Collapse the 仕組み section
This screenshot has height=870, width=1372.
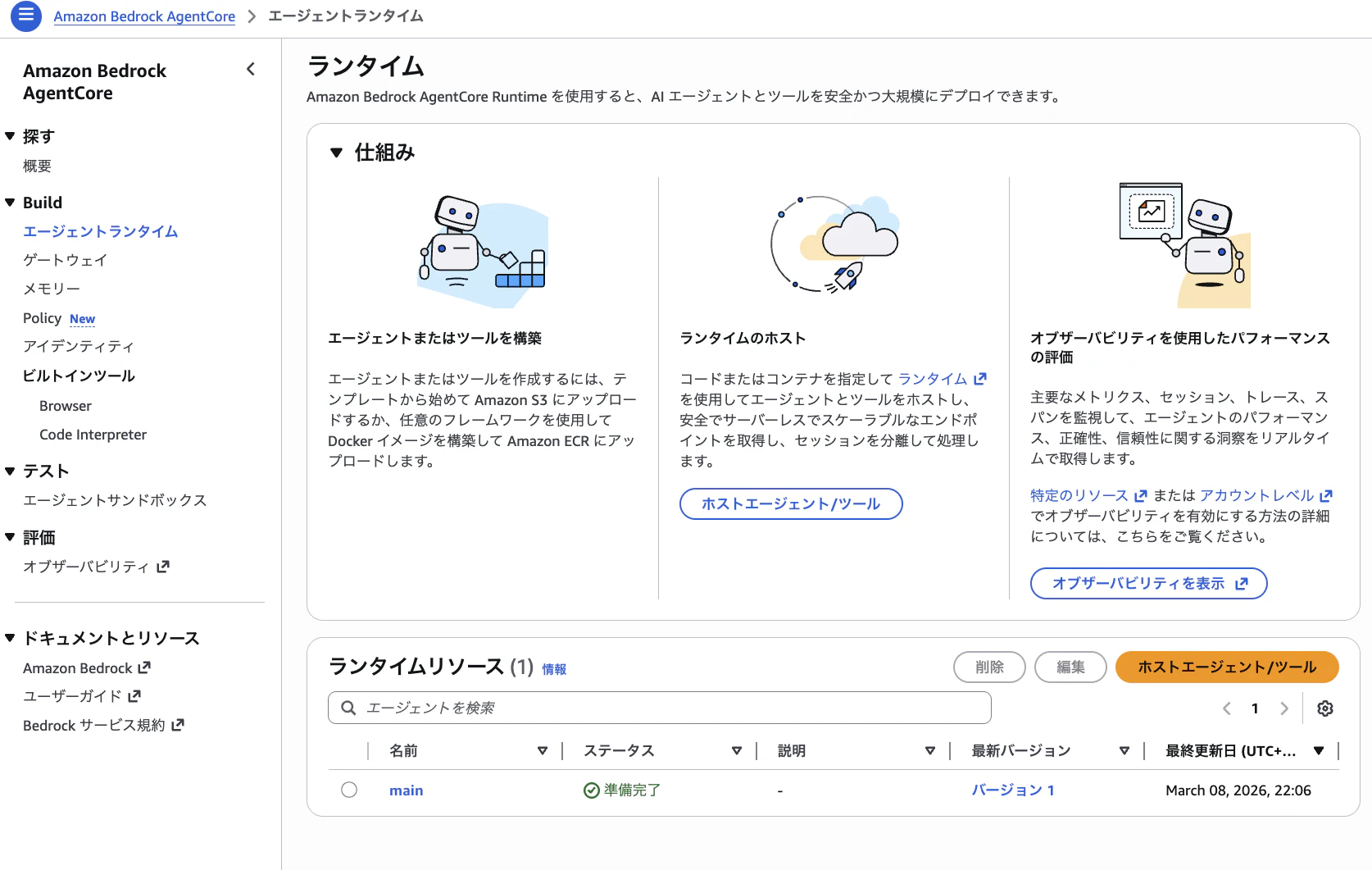coord(334,153)
